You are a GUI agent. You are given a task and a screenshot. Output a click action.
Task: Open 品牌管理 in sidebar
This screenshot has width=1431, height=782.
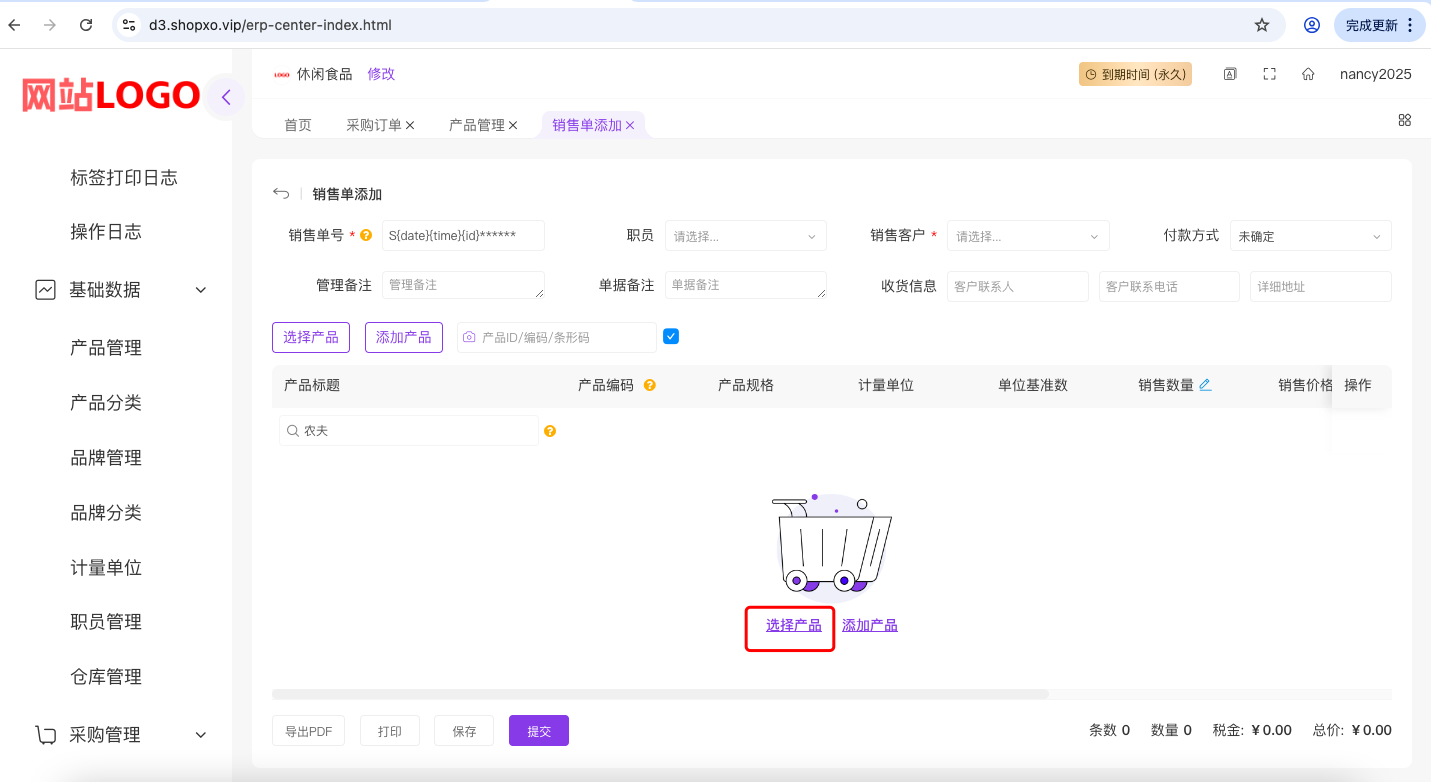tap(106, 458)
